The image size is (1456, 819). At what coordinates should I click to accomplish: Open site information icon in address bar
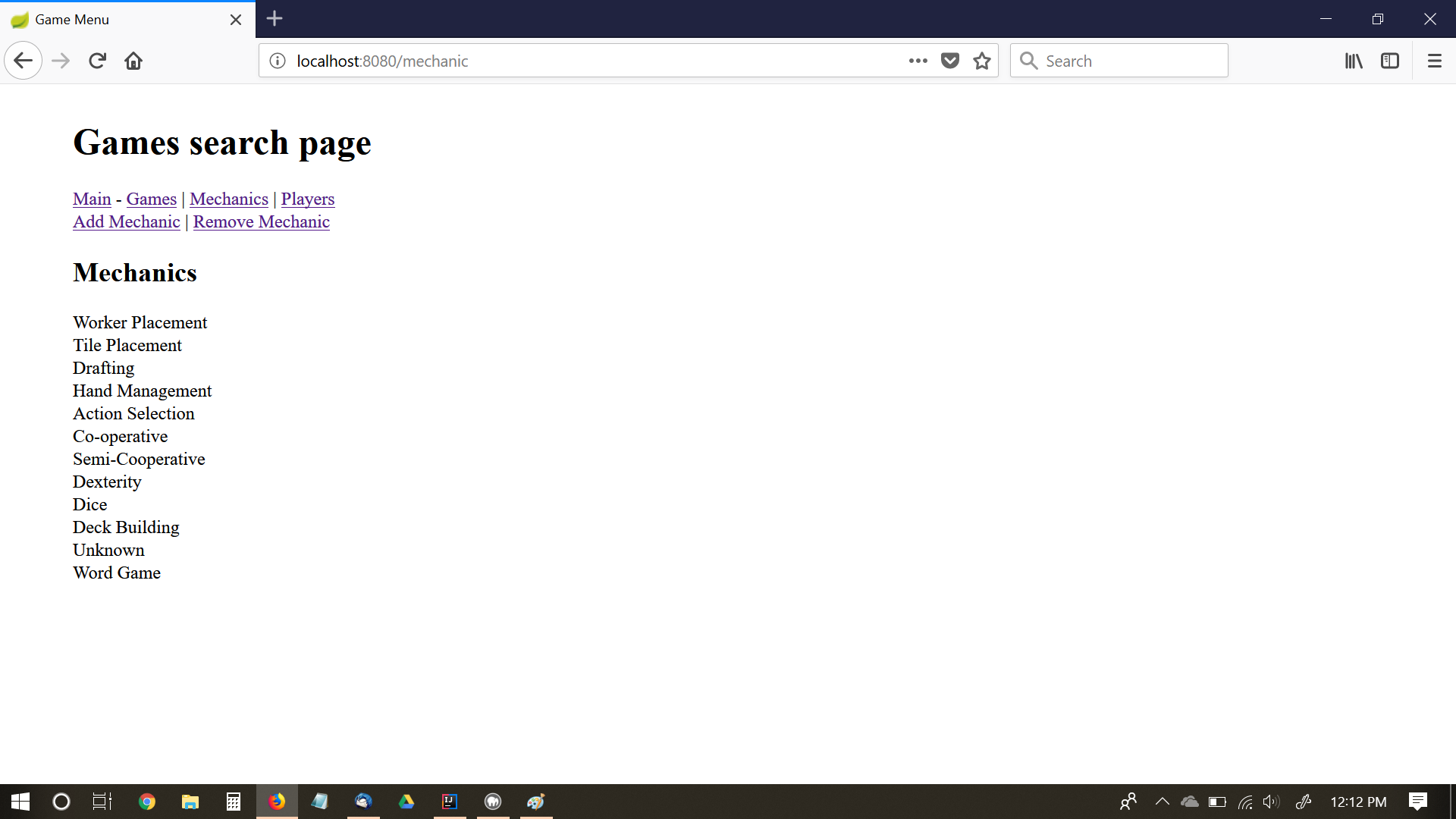point(278,61)
